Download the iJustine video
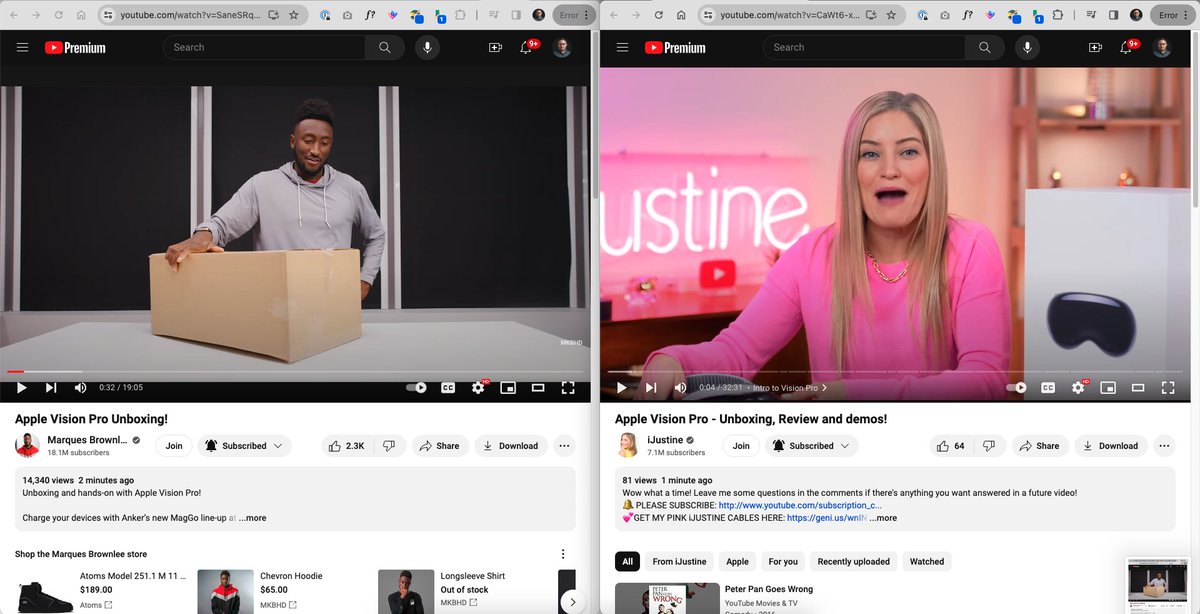This screenshot has width=1200, height=614. [x=1110, y=446]
